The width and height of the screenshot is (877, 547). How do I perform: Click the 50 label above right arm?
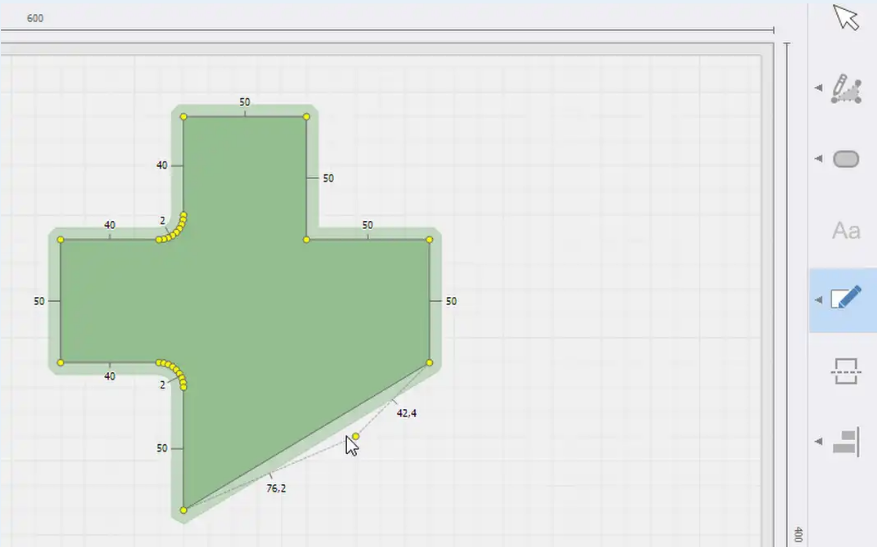(367, 225)
